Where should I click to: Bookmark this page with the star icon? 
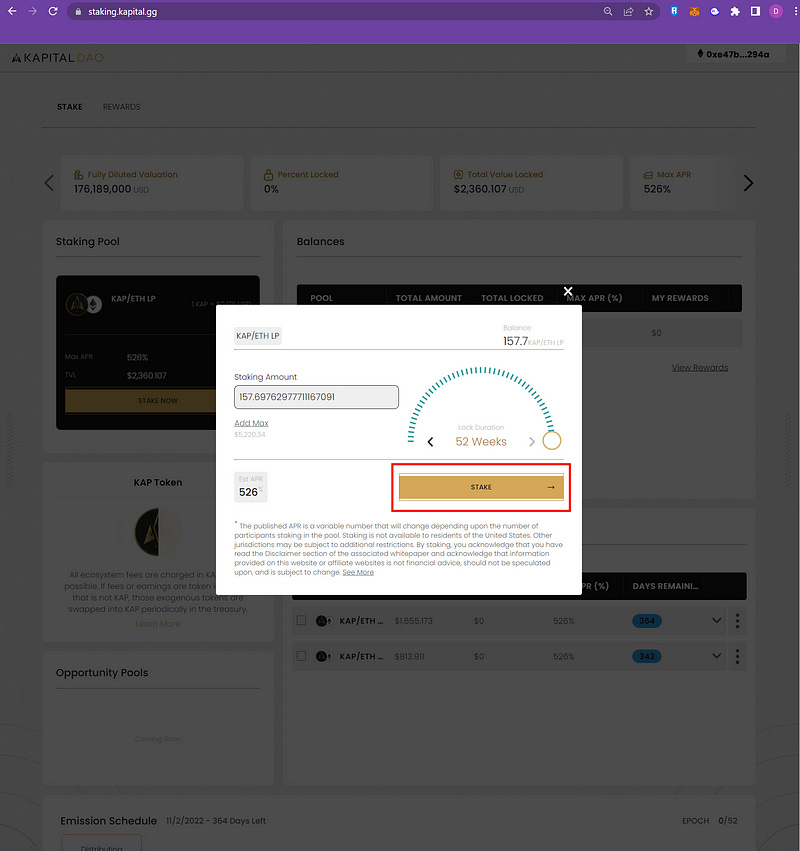pos(649,11)
